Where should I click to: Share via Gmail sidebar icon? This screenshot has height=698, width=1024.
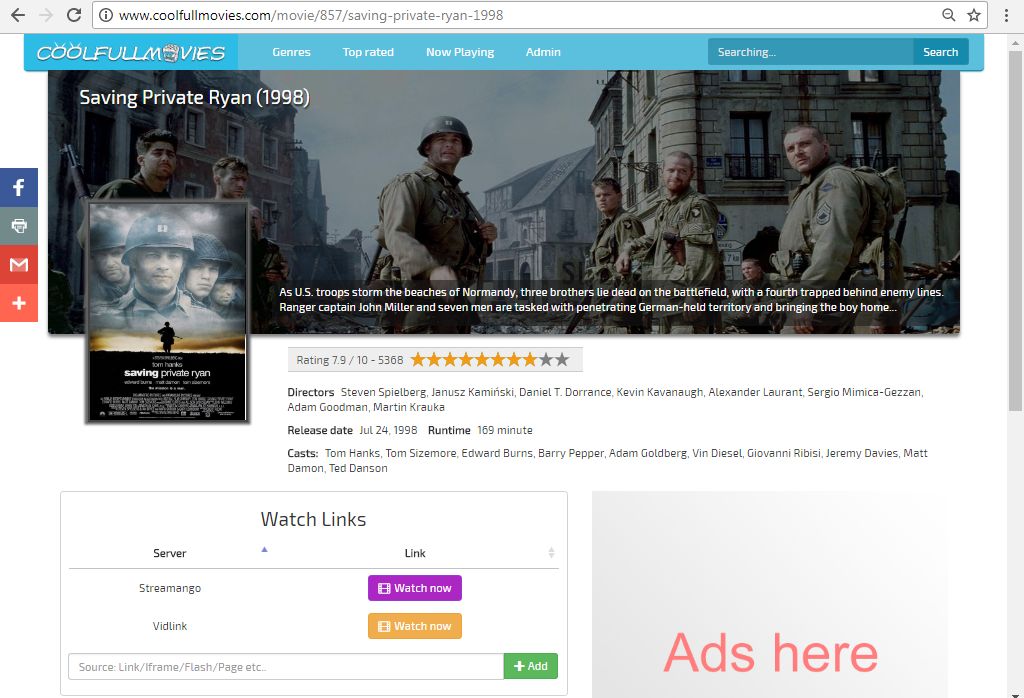(x=19, y=264)
